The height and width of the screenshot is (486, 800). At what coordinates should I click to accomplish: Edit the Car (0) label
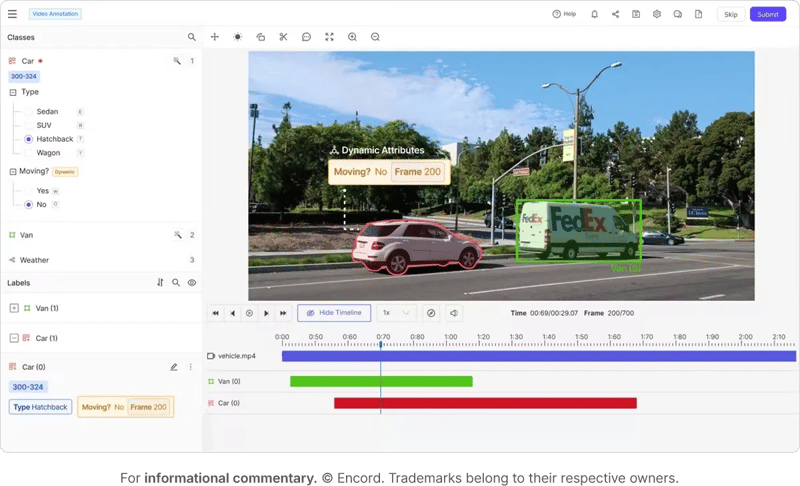click(174, 367)
